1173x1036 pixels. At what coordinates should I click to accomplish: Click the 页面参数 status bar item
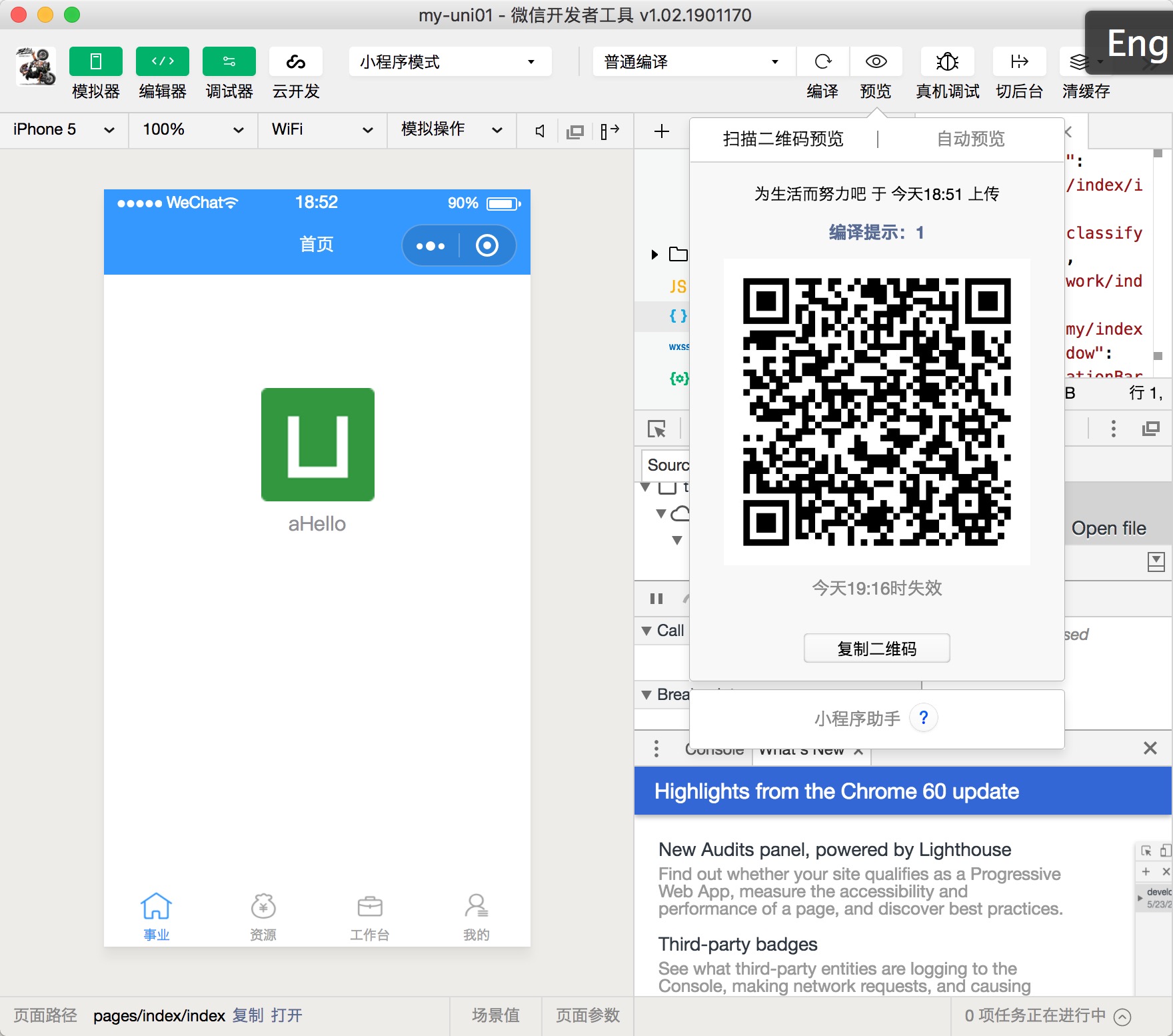pyautogui.click(x=588, y=1015)
